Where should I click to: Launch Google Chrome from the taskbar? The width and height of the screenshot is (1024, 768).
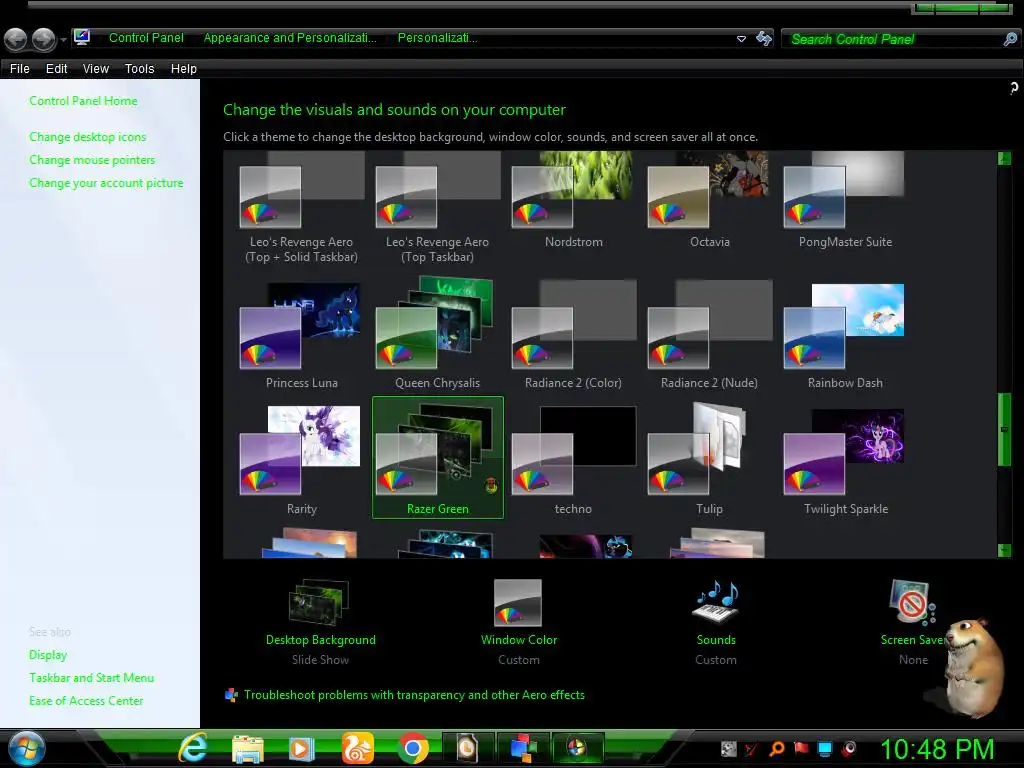[413, 748]
